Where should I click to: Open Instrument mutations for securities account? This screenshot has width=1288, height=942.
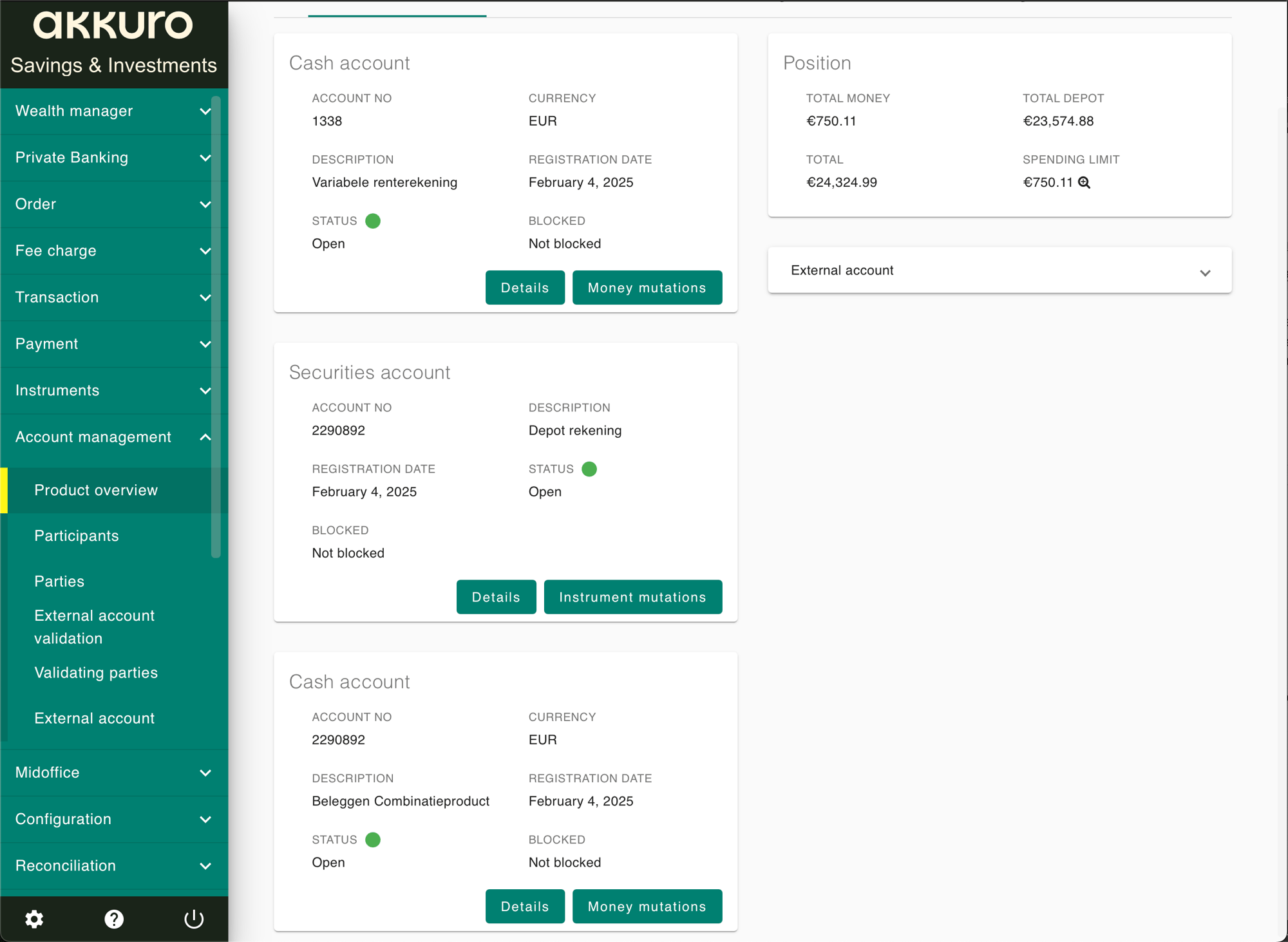point(633,597)
